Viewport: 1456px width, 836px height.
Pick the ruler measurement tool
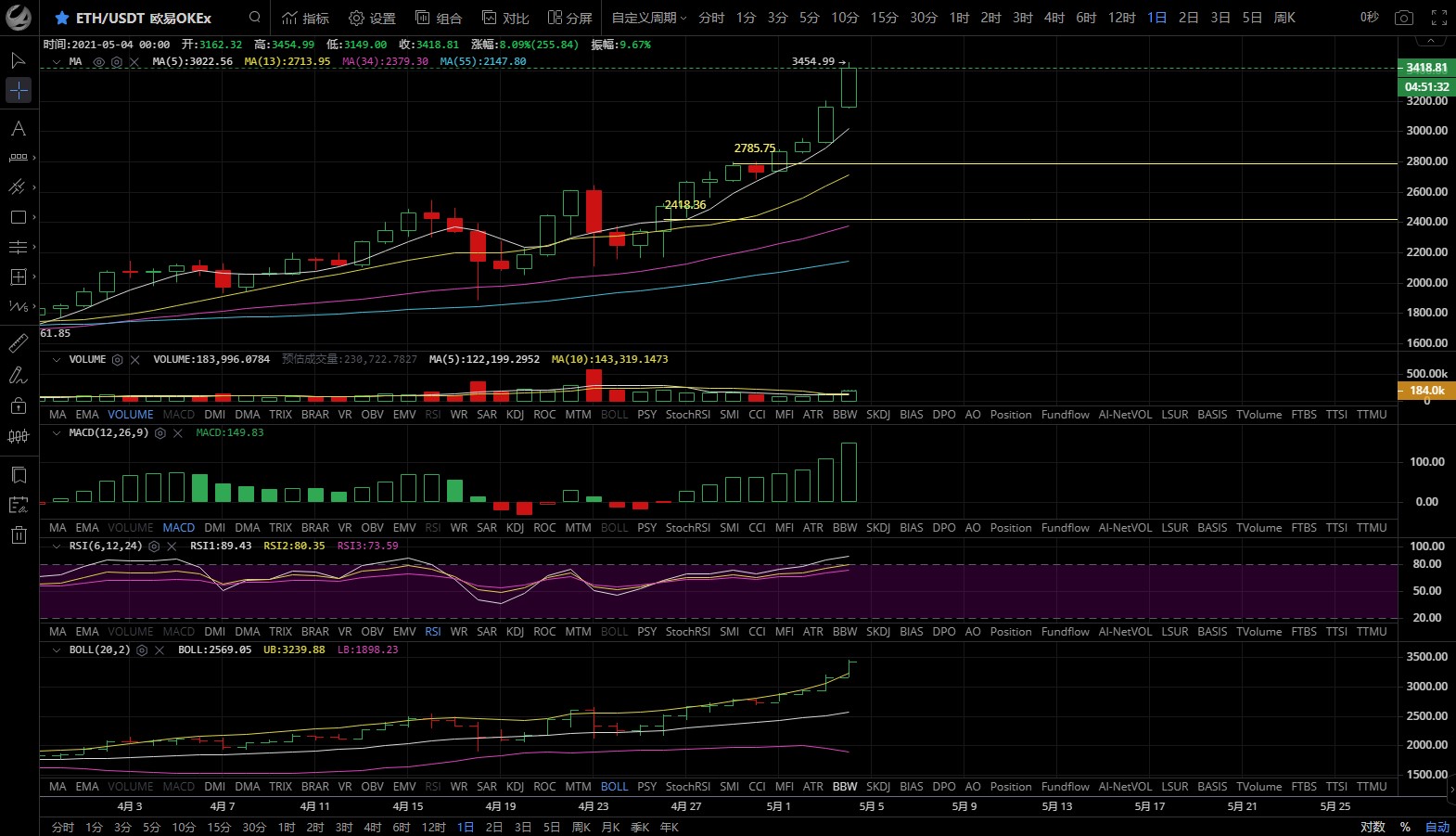[19, 344]
